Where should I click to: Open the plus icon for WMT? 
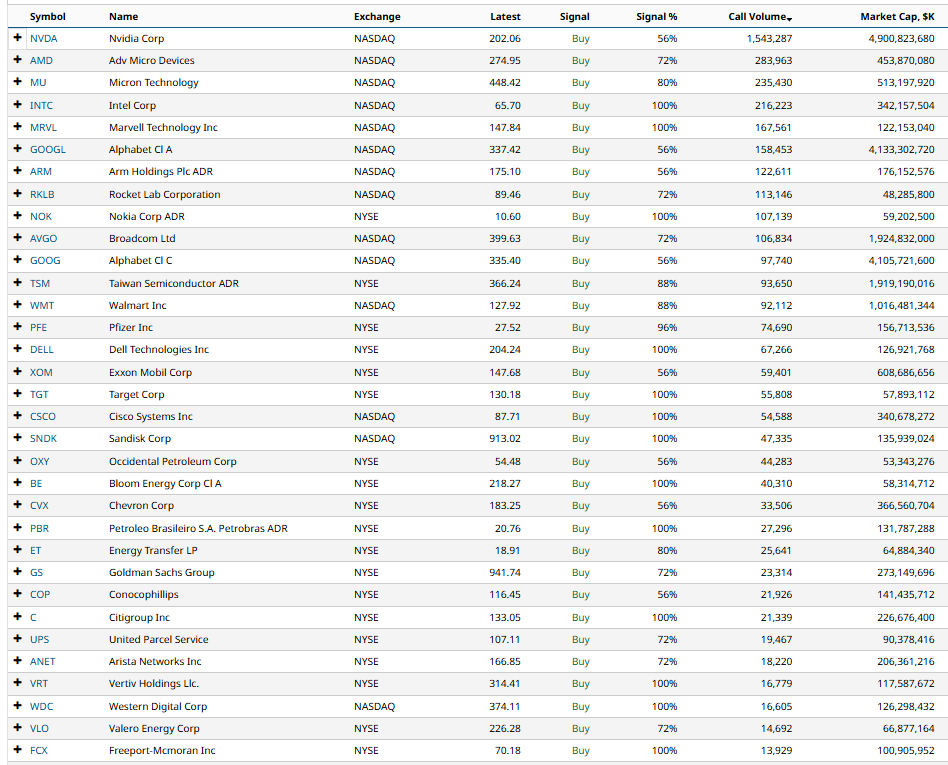(x=17, y=305)
